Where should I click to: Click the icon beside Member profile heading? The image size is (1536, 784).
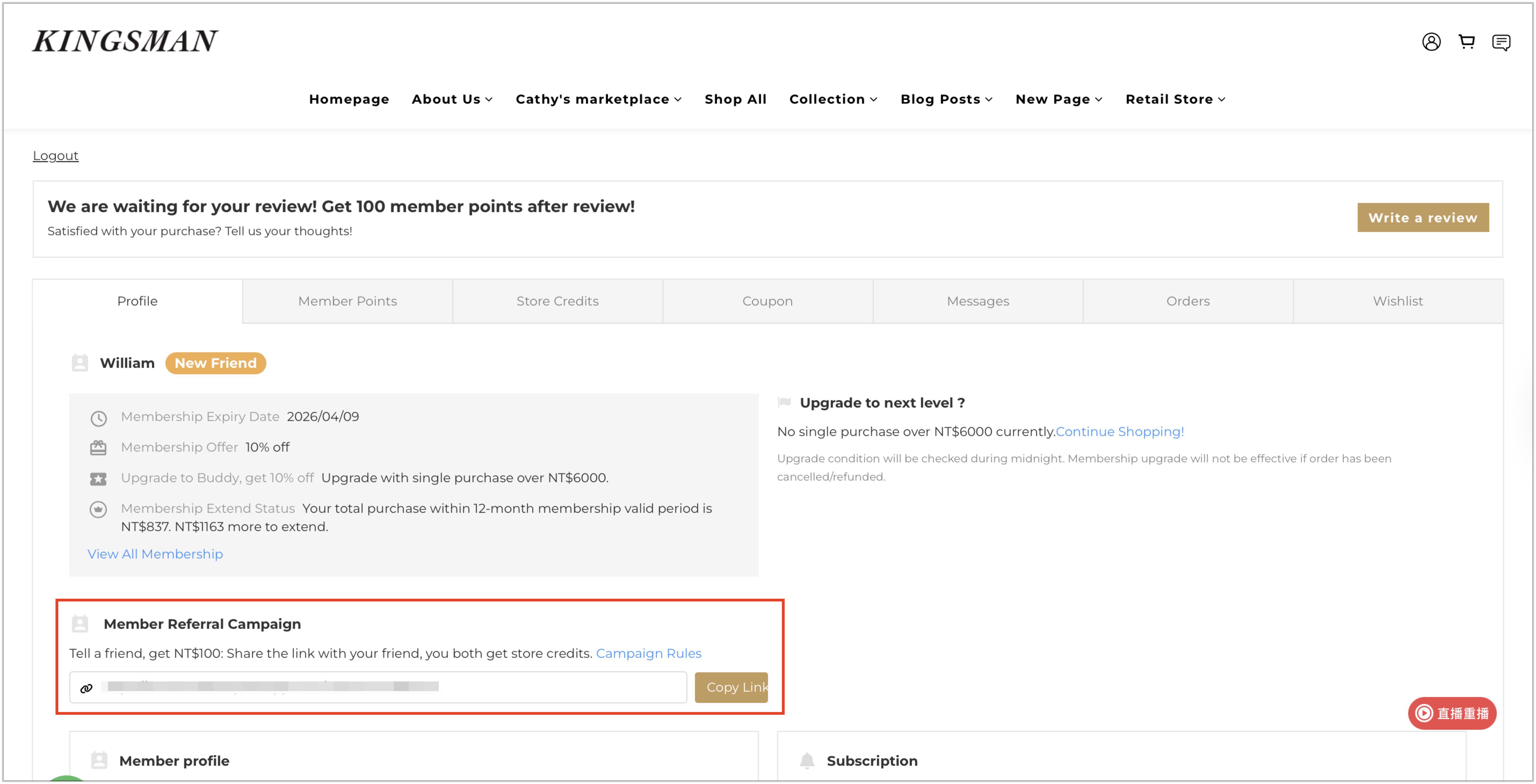(x=99, y=760)
